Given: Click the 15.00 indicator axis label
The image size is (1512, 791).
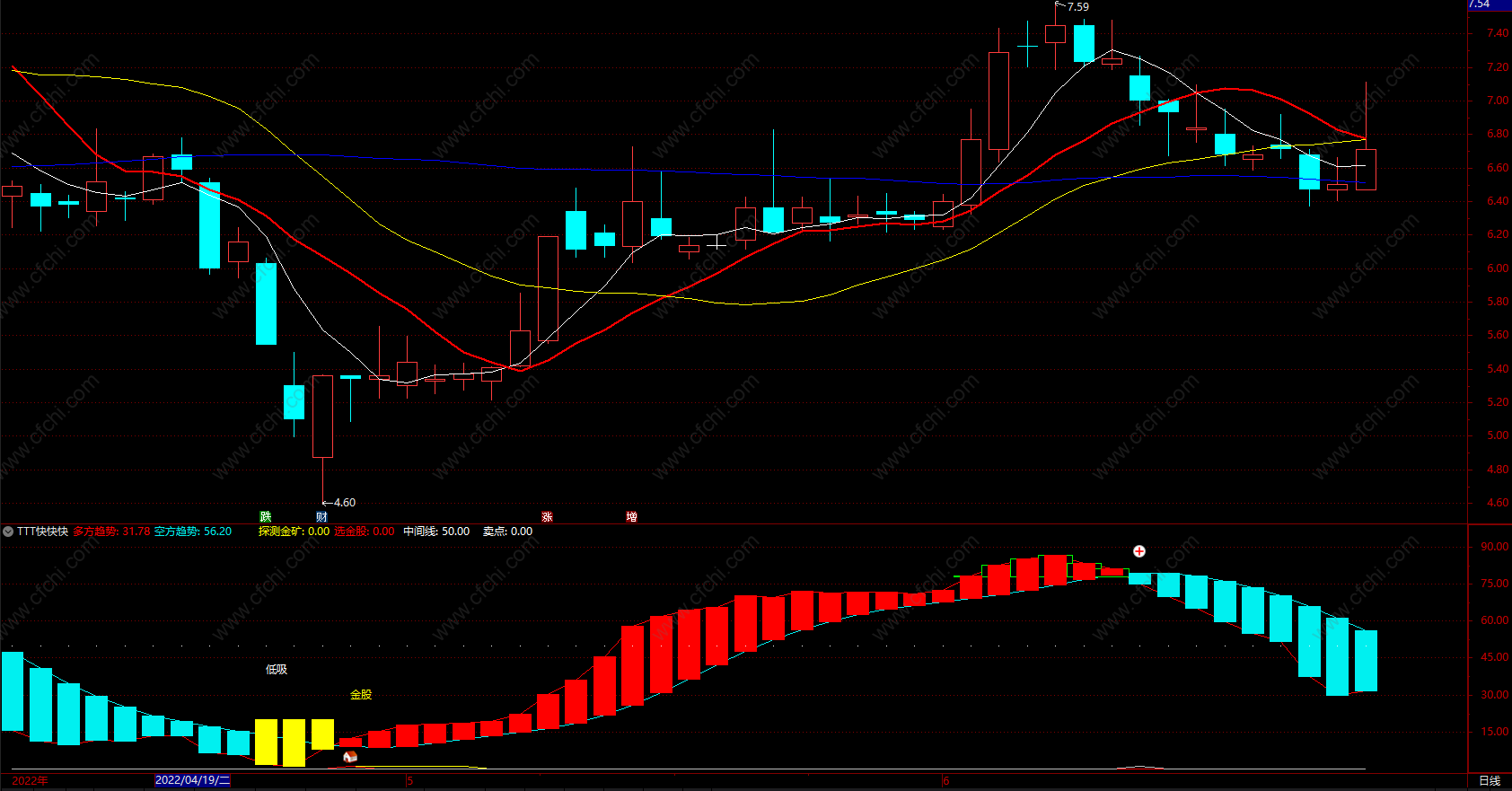Looking at the screenshot, I should click(x=1495, y=732).
